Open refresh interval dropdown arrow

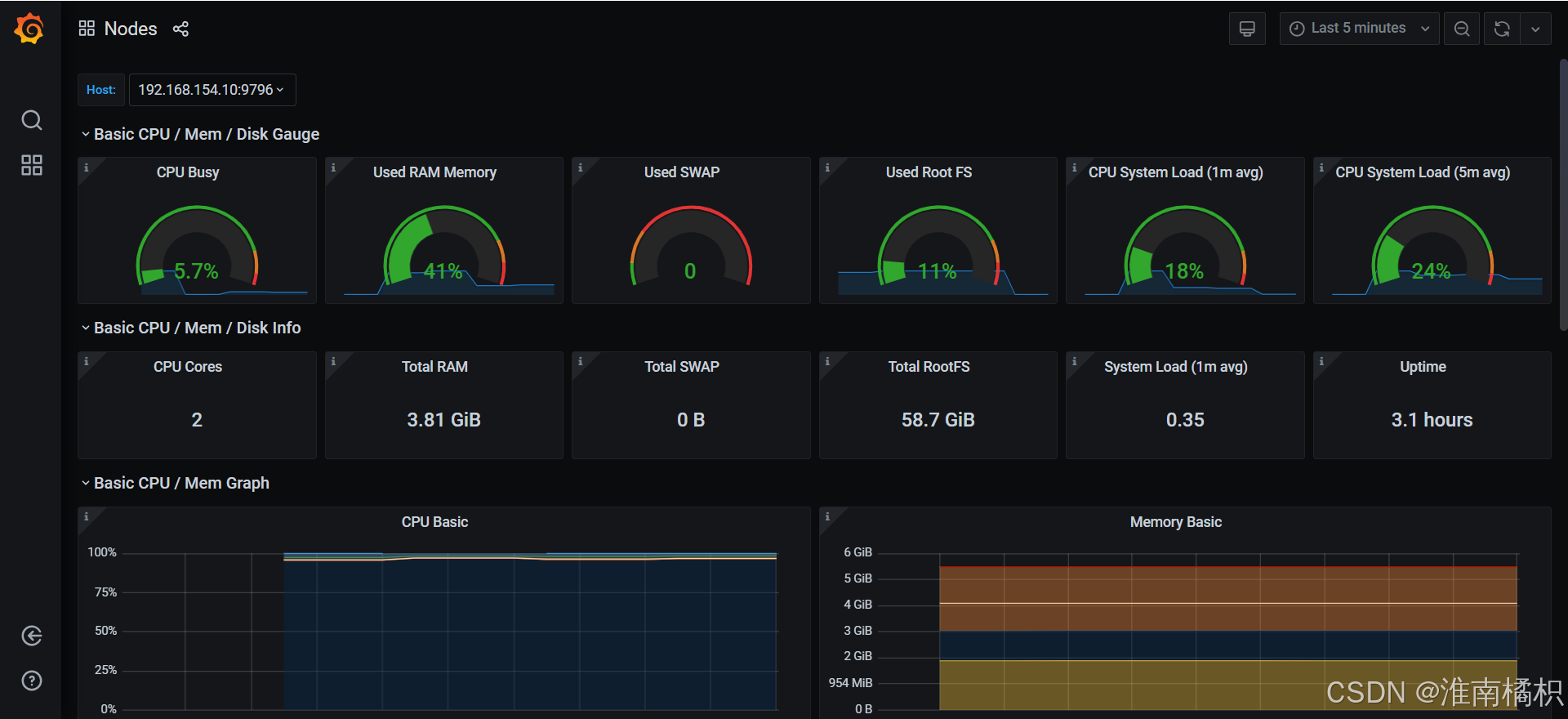pyautogui.click(x=1535, y=29)
